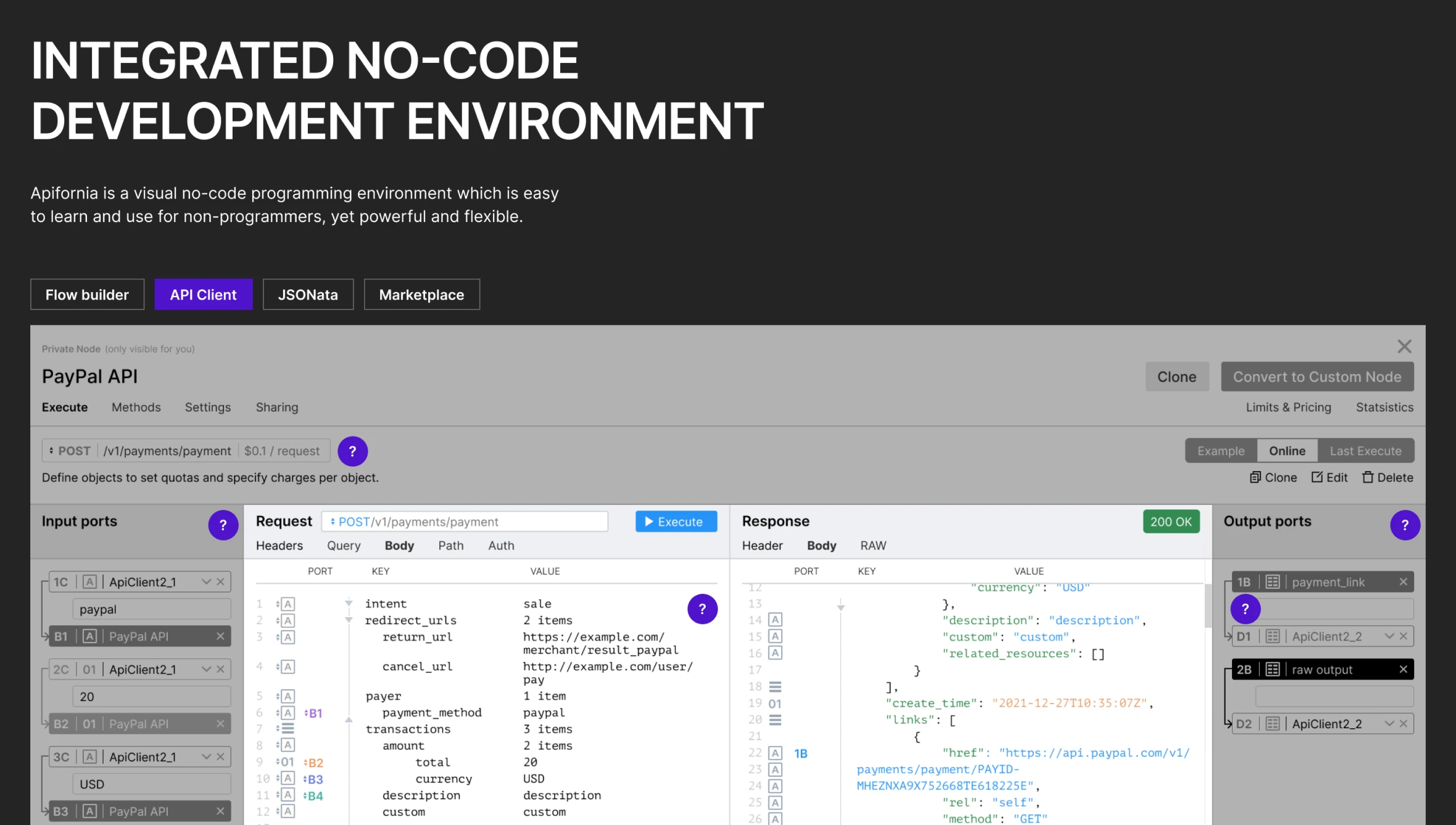Switch response view to Example
This screenshot has height=825, width=1456.
coord(1220,451)
